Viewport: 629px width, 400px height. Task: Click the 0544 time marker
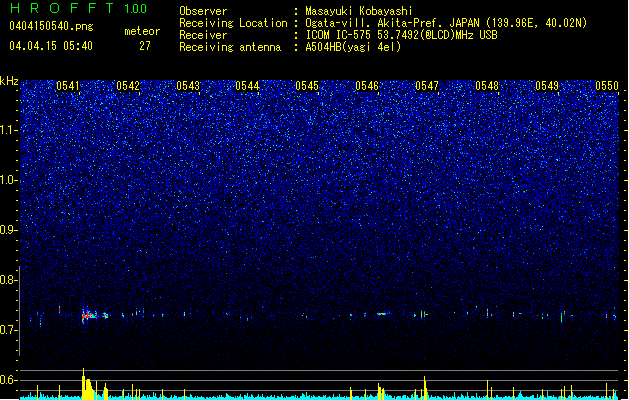click(x=248, y=86)
